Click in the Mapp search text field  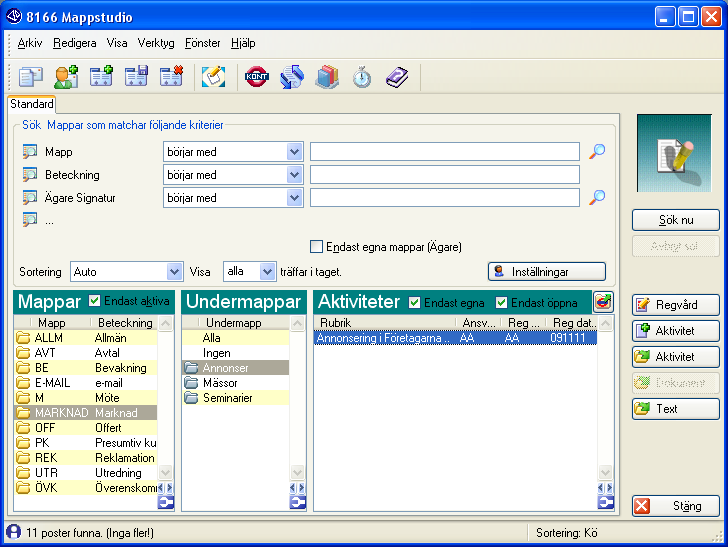click(445, 152)
